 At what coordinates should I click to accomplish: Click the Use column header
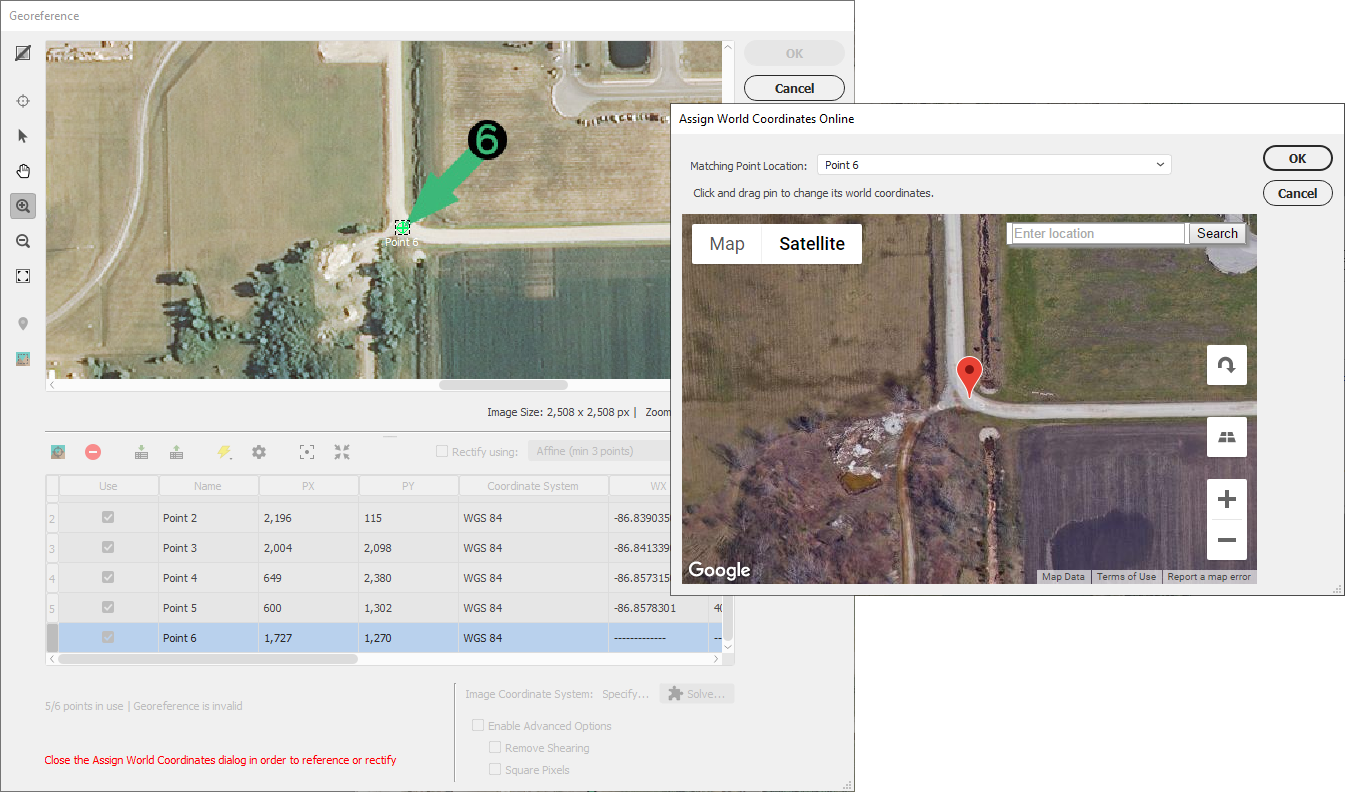point(108,486)
